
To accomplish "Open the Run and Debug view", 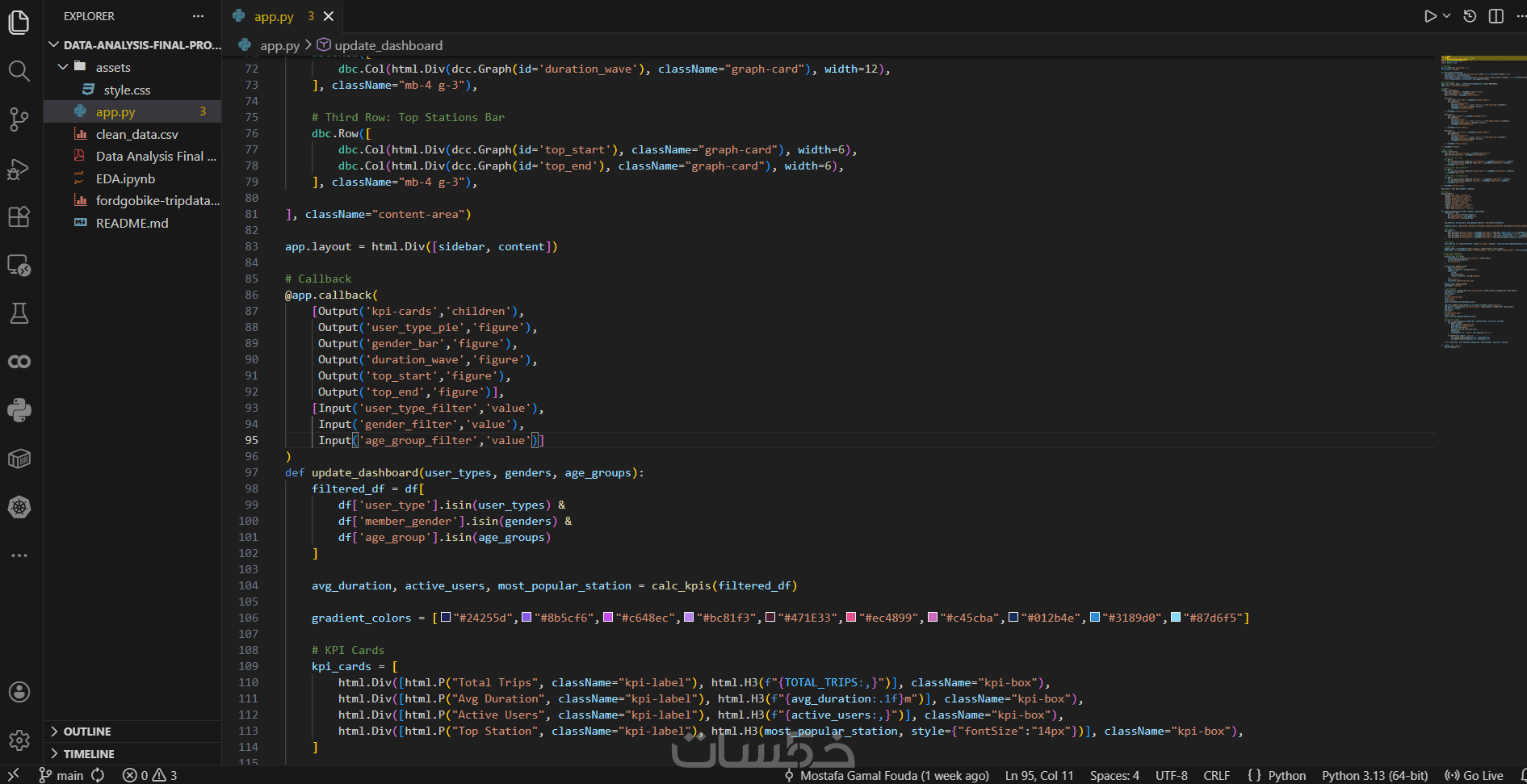I will point(19,168).
